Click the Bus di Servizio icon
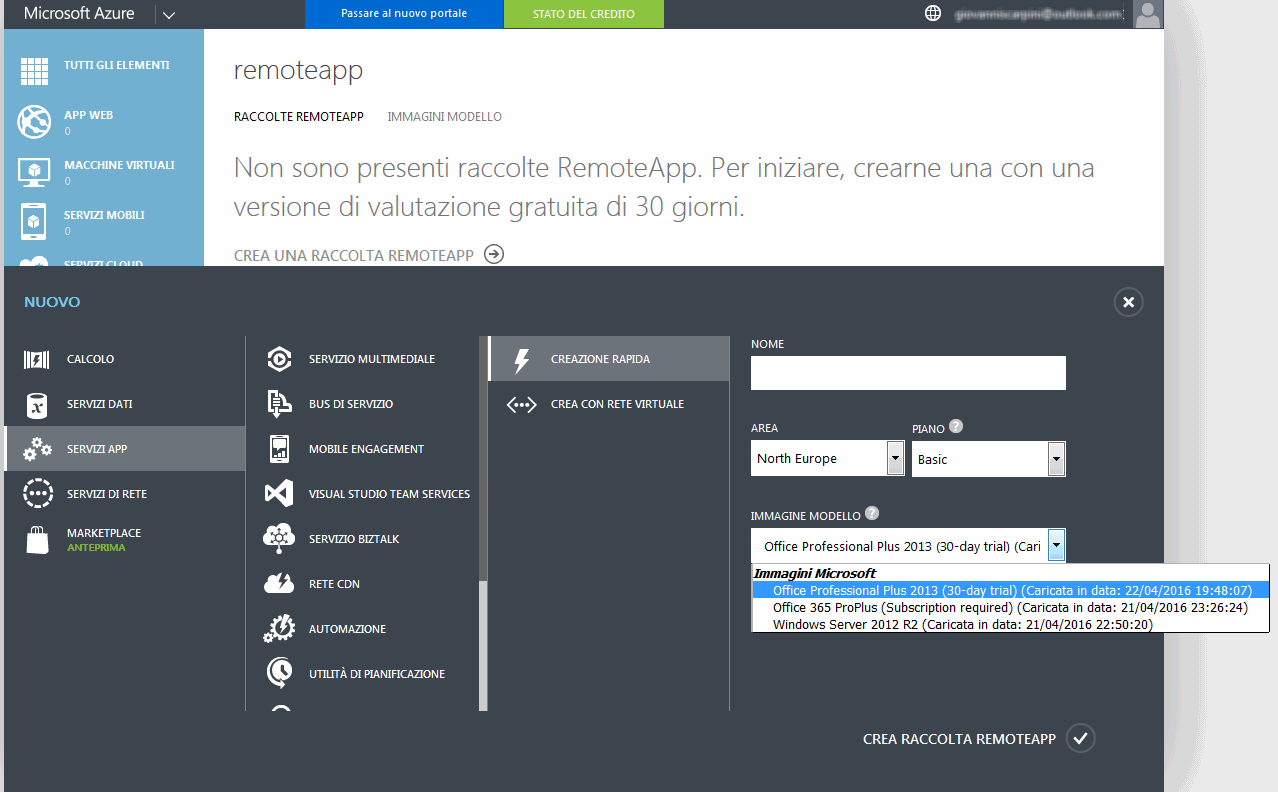The width and height of the screenshot is (1278, 792). (x=279, y=404)
